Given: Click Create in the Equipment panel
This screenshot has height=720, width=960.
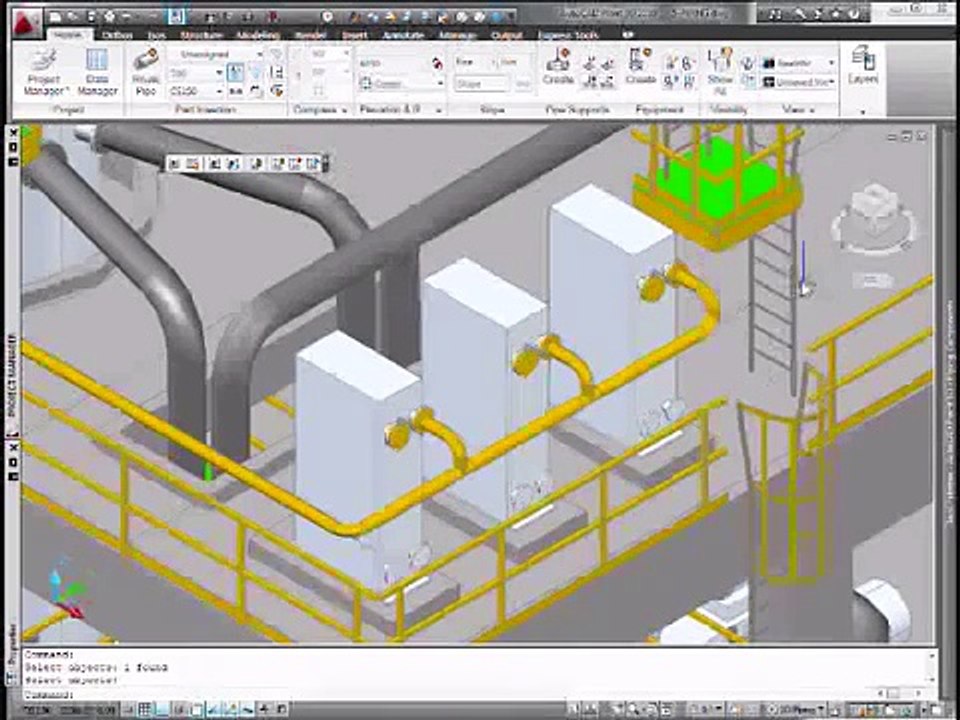Looking at the screenshot, I should coord(640,66).
